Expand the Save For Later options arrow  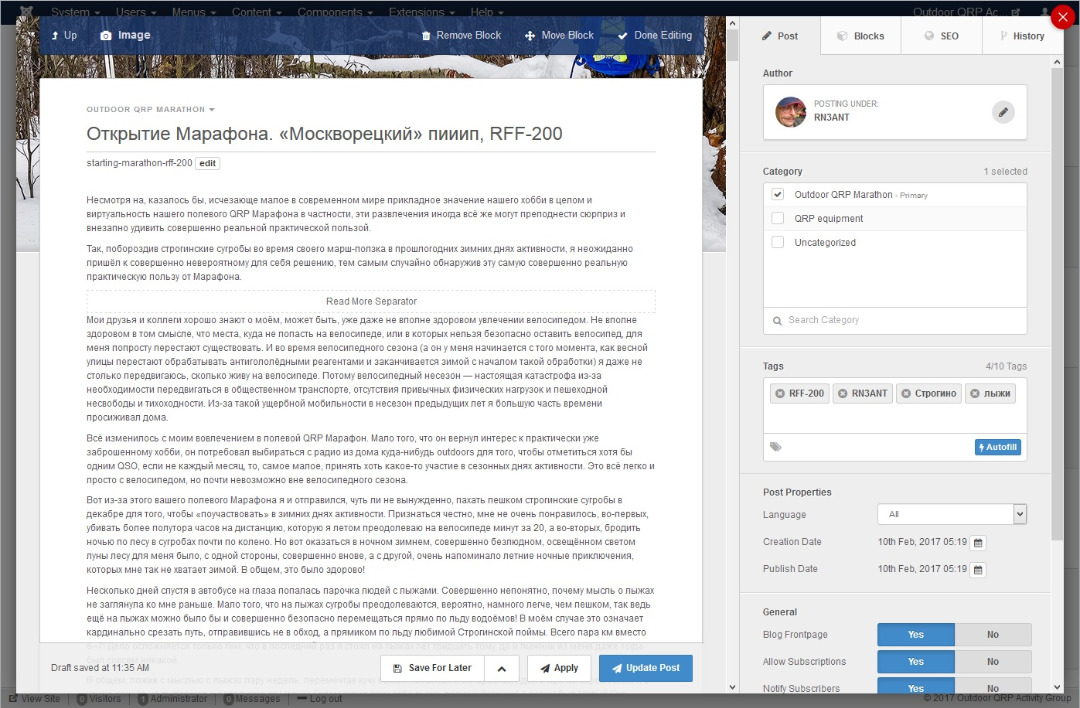501,668
